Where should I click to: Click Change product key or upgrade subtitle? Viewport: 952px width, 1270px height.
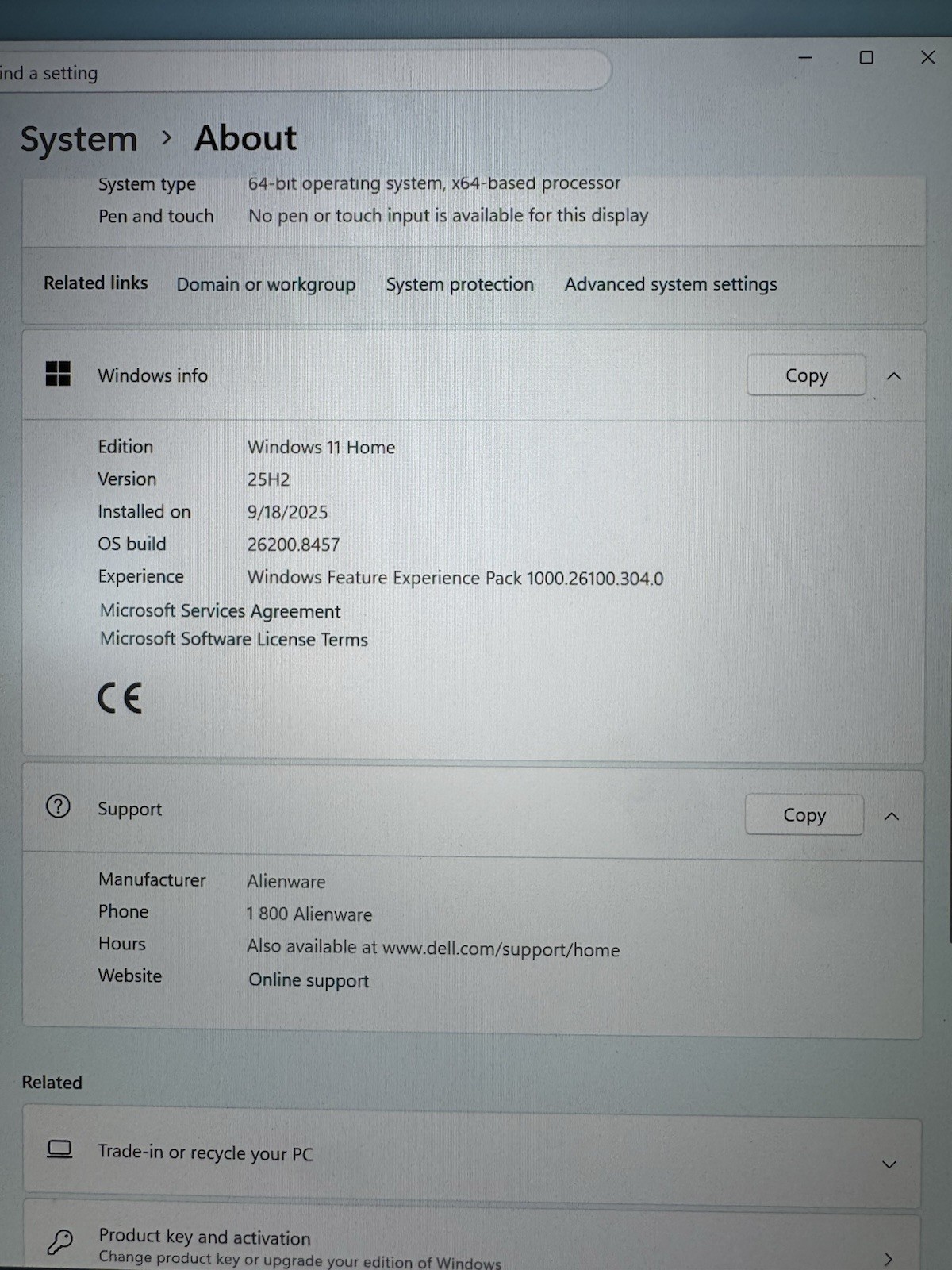tap(300, 1260)
